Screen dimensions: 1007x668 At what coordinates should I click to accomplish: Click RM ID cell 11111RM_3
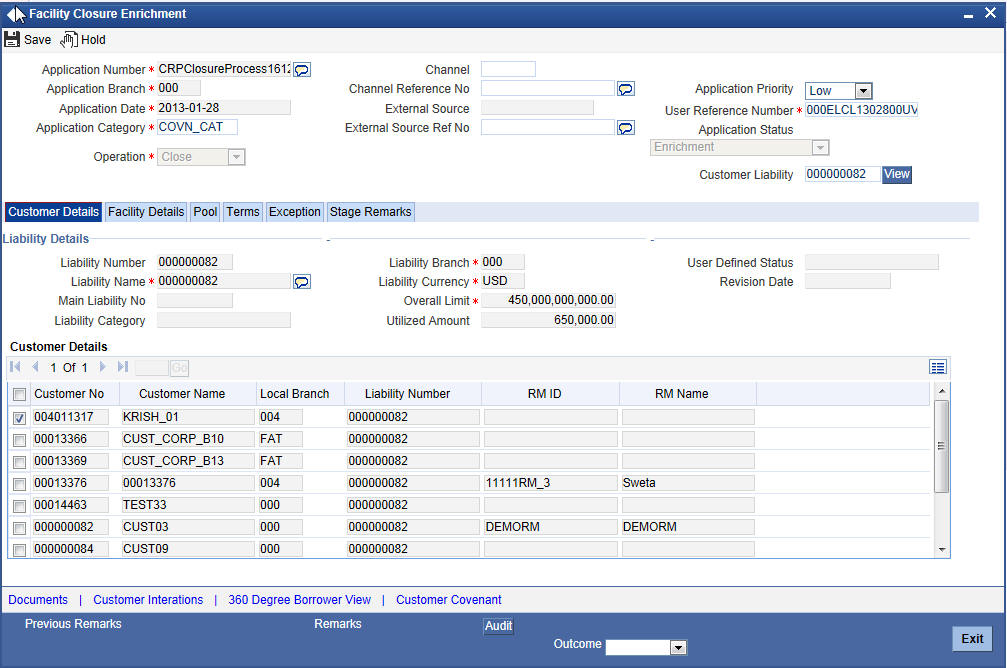coord(550,483)
